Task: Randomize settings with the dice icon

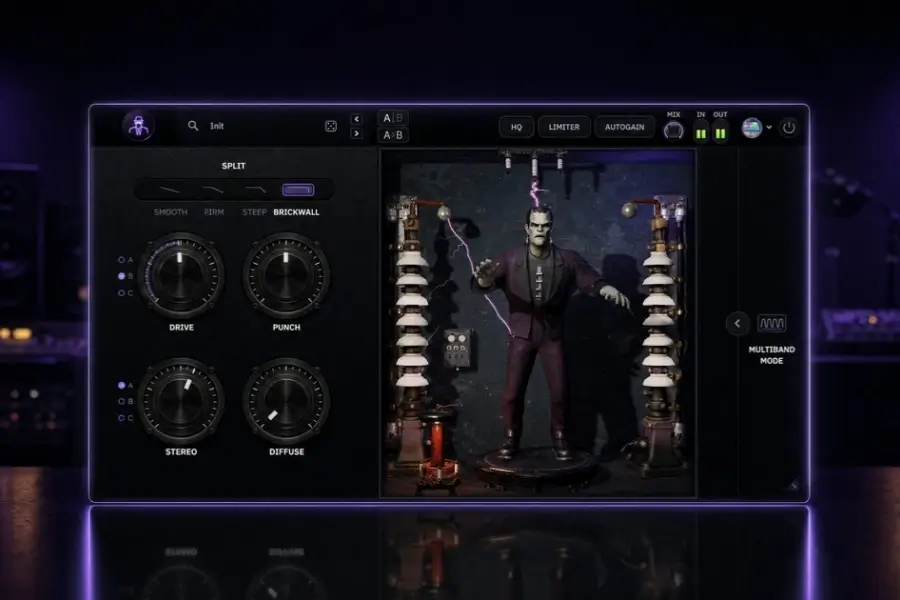Action: tap(331, 126)
